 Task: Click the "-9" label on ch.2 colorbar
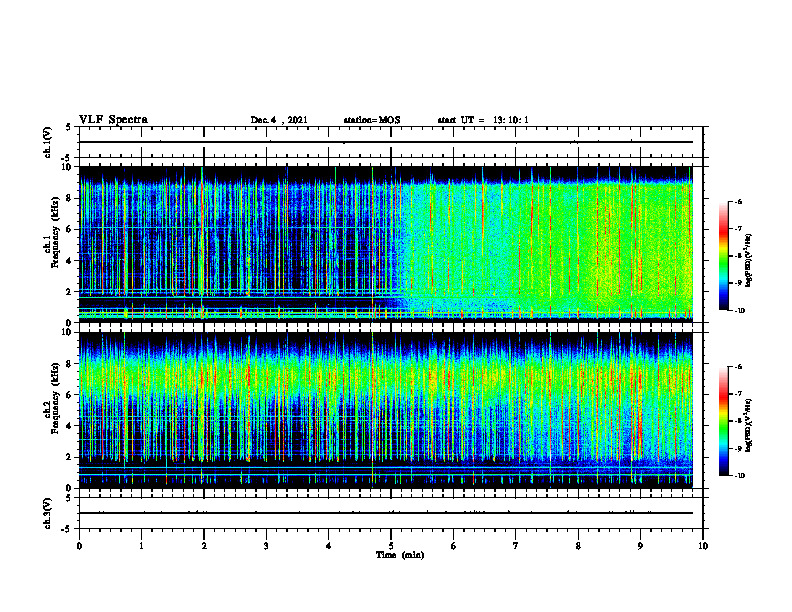click(738, 448)
